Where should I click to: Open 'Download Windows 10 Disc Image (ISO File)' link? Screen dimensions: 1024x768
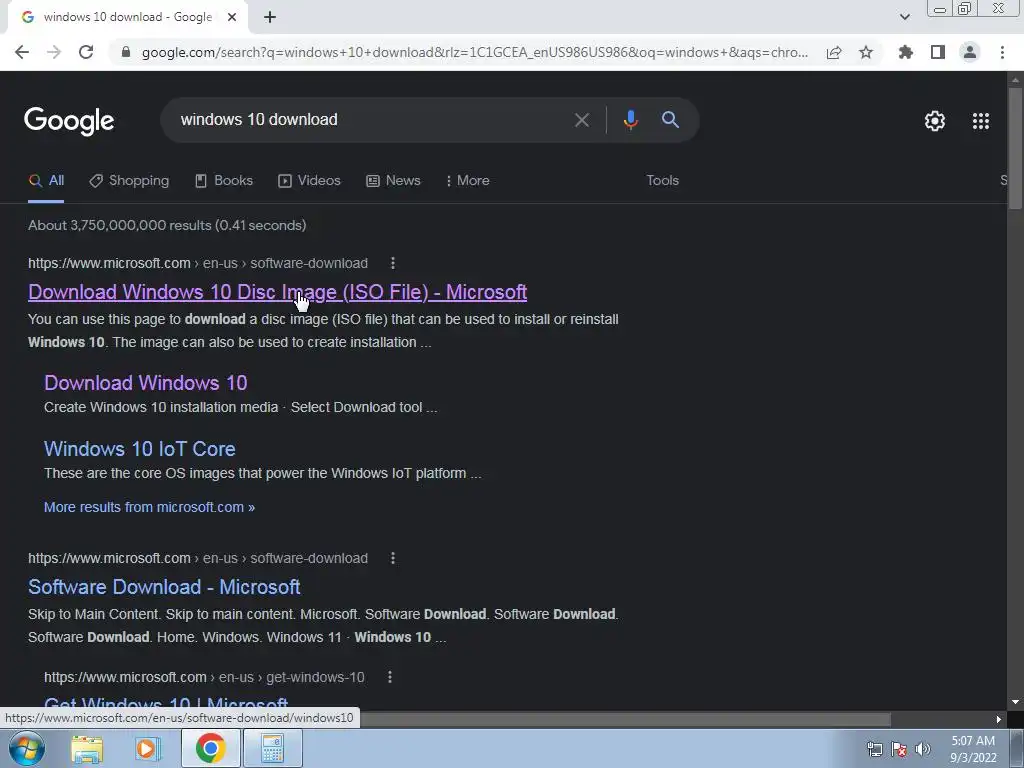point(278,292)
